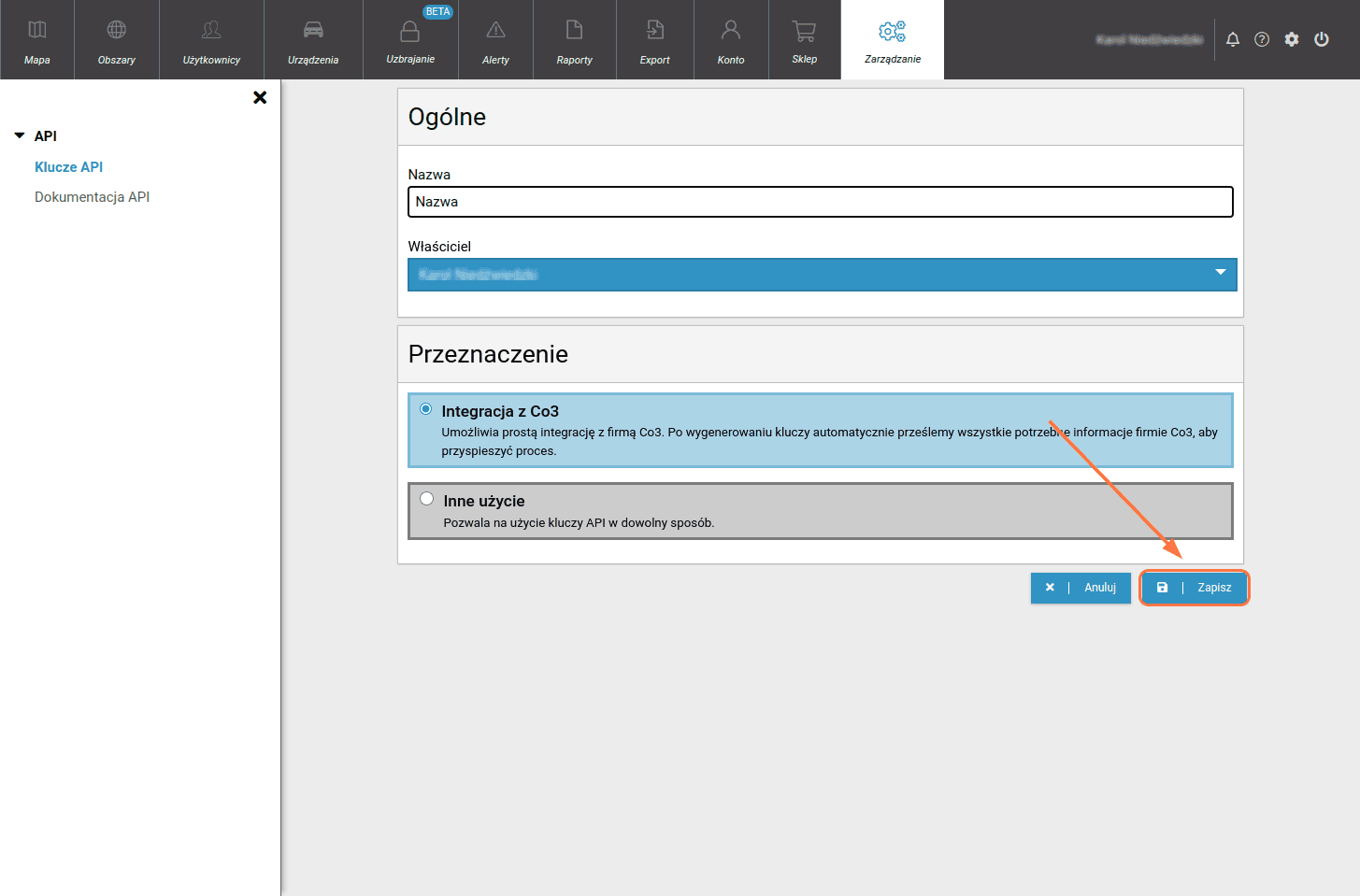Open Export tab

(654, 40)
